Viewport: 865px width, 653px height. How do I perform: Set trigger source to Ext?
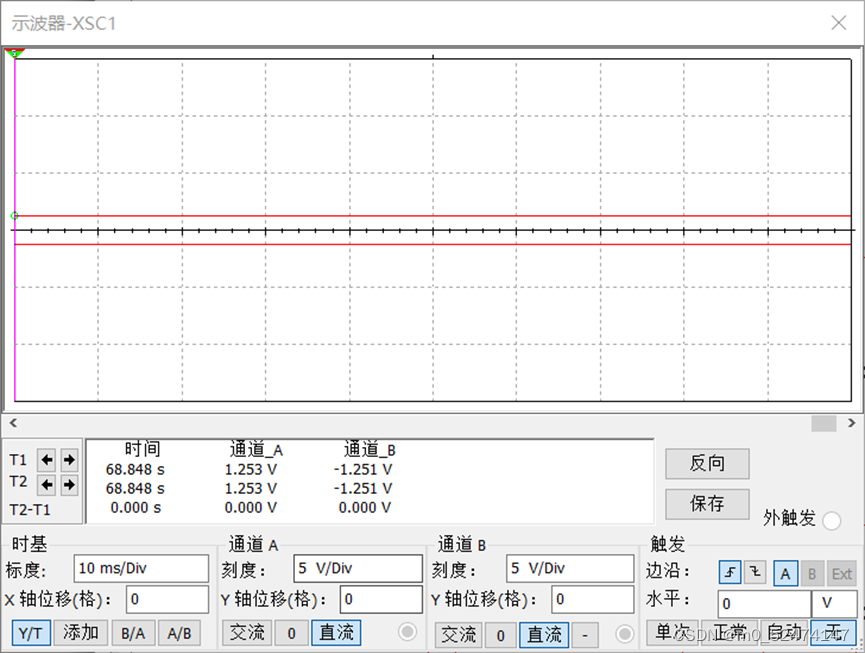[x=842, y=574]
